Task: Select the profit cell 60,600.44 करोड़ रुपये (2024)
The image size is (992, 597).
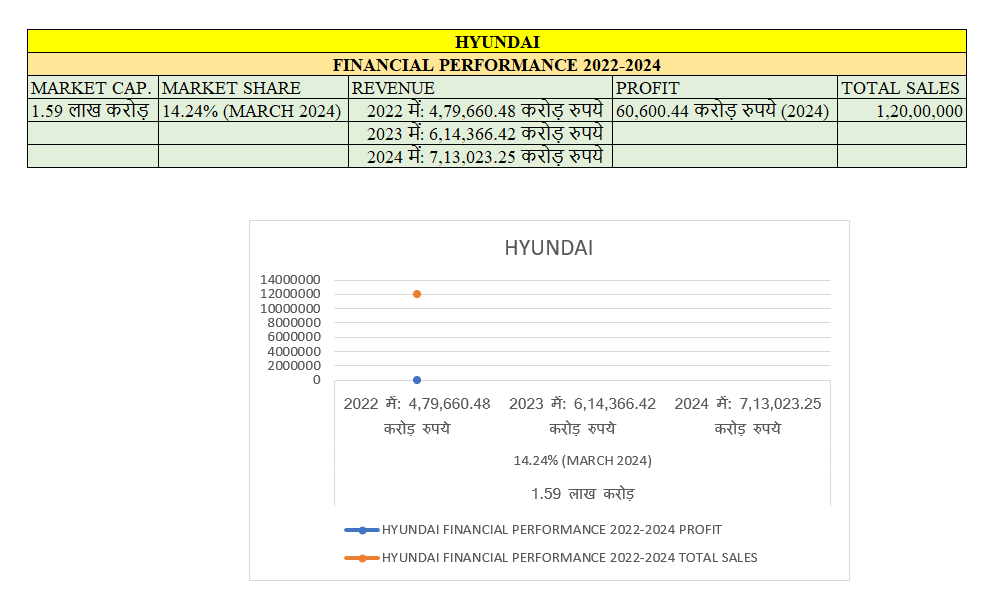Action: click(725, 111)
